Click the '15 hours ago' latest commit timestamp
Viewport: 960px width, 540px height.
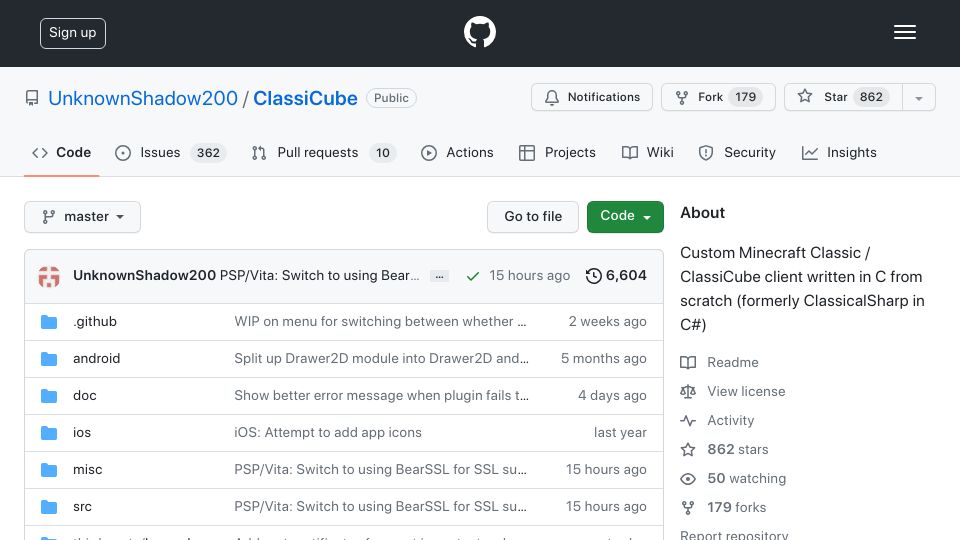tap(530, 276)
